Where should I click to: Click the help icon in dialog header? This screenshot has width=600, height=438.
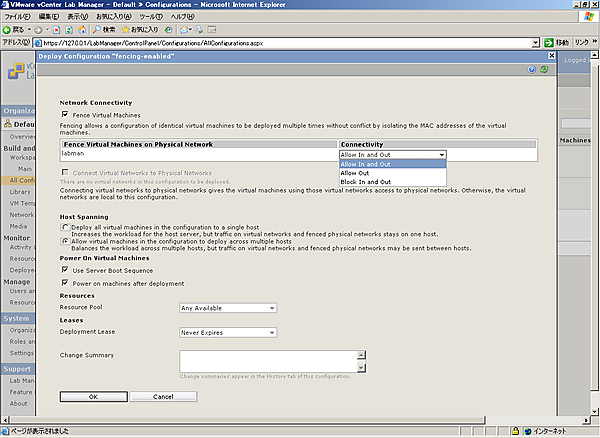[531, 69]
